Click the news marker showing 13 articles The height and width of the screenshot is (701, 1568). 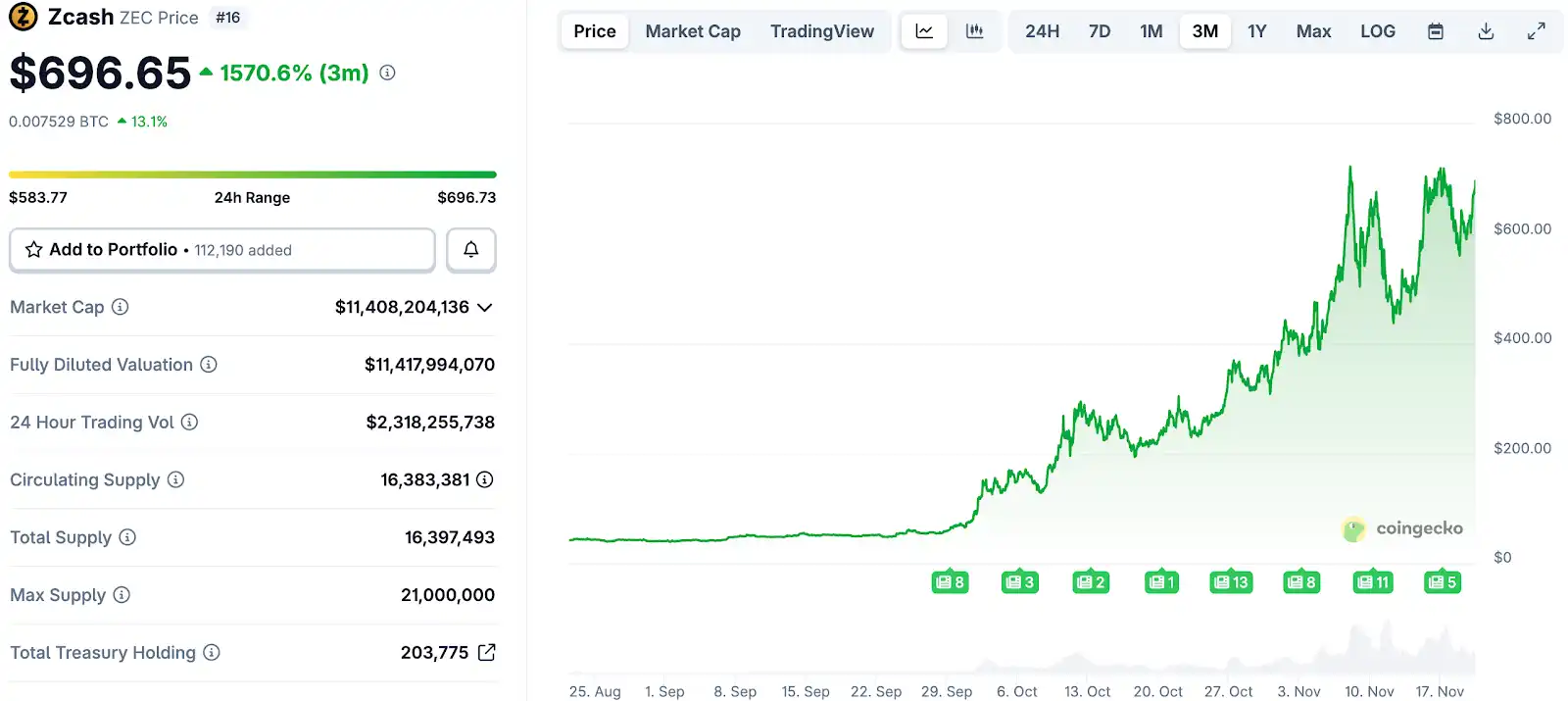coord(1231,581)
